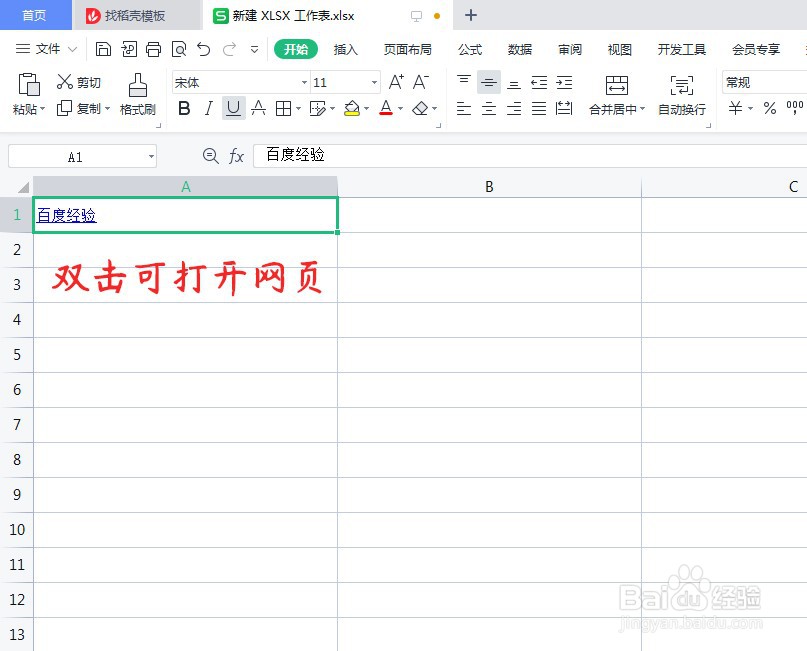Expand the font color dropdown arrow
The width and height of the screenshot is (807, 651).
400,109
